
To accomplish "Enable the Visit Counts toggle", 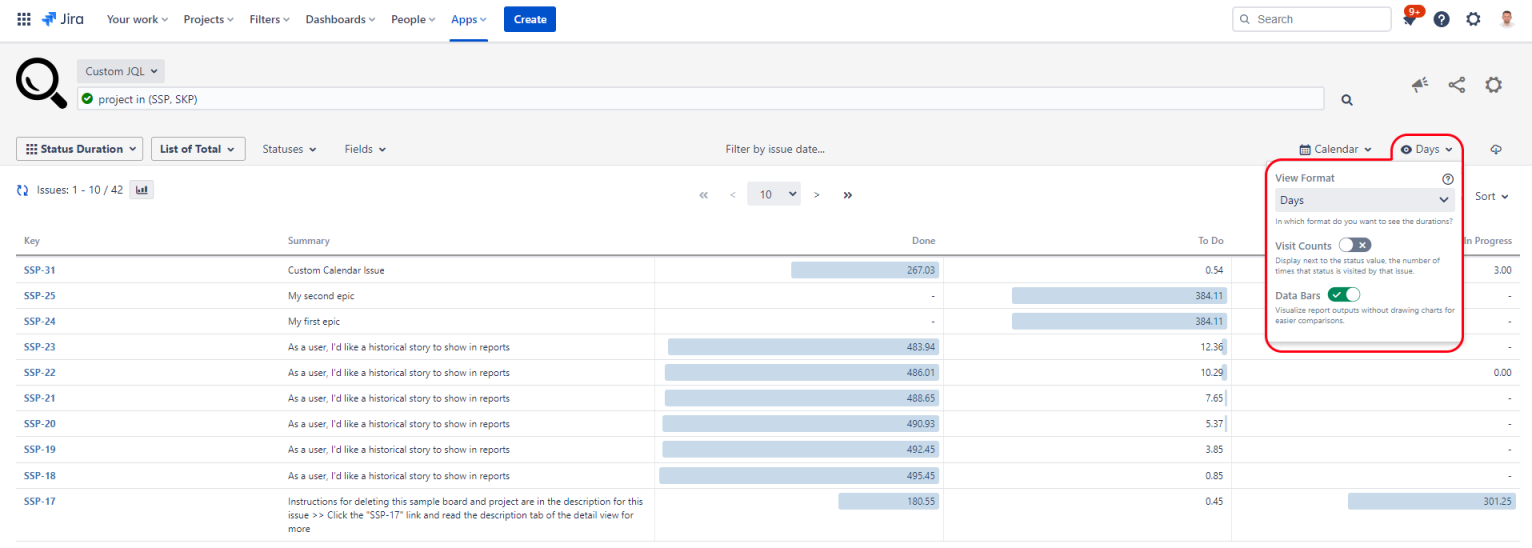I will (x=1355, y=245).
